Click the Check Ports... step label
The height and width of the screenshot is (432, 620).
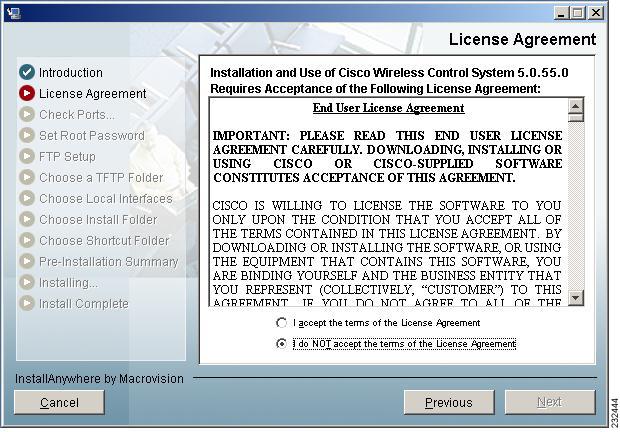pos(77,115)
